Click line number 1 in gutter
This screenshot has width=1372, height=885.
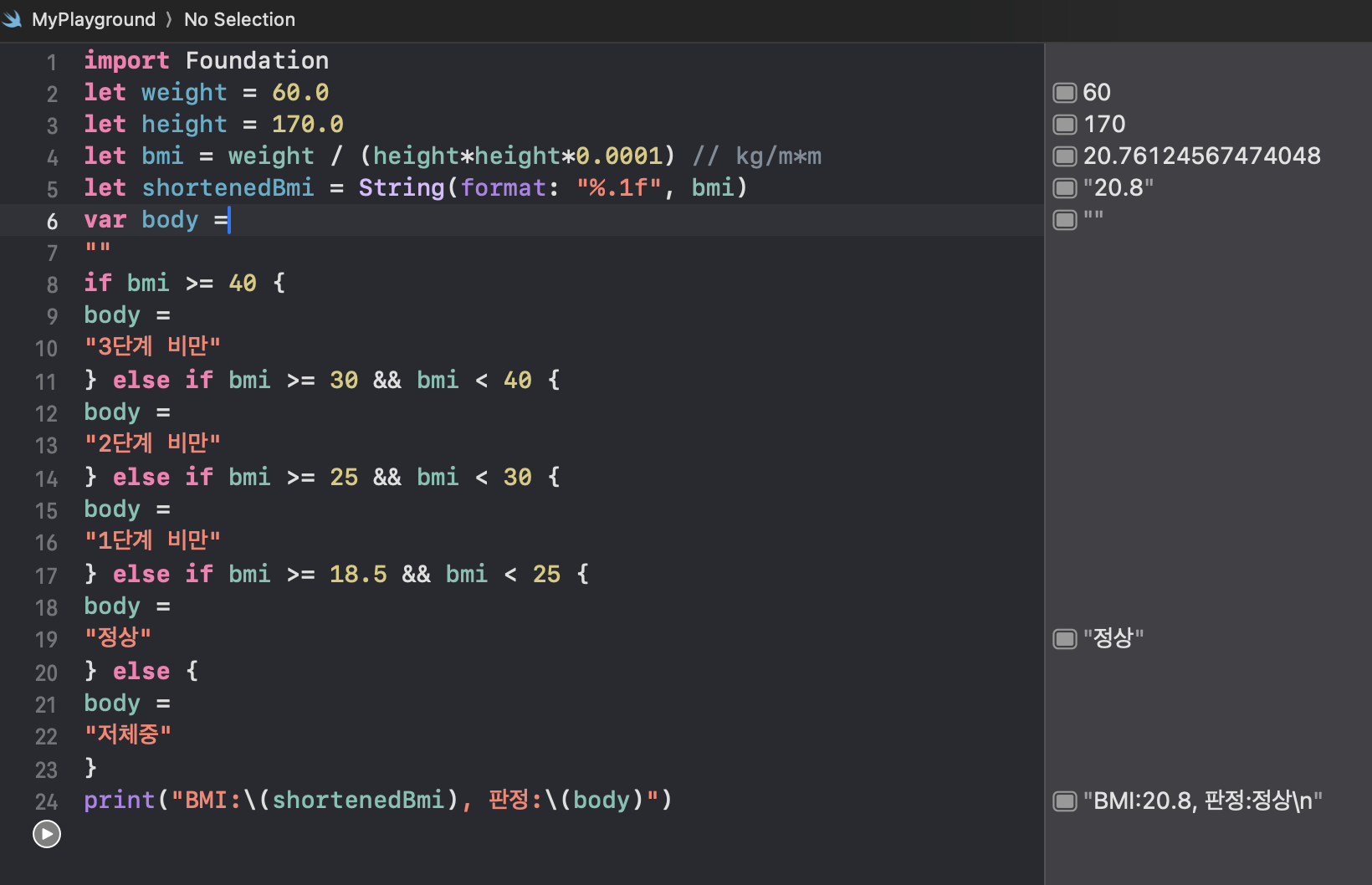point(52,63)
